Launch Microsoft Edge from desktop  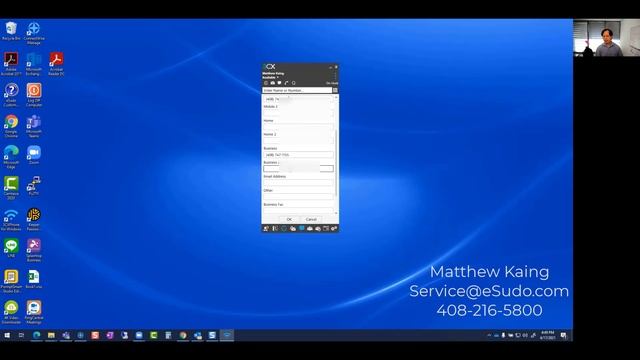click(11, 157)
